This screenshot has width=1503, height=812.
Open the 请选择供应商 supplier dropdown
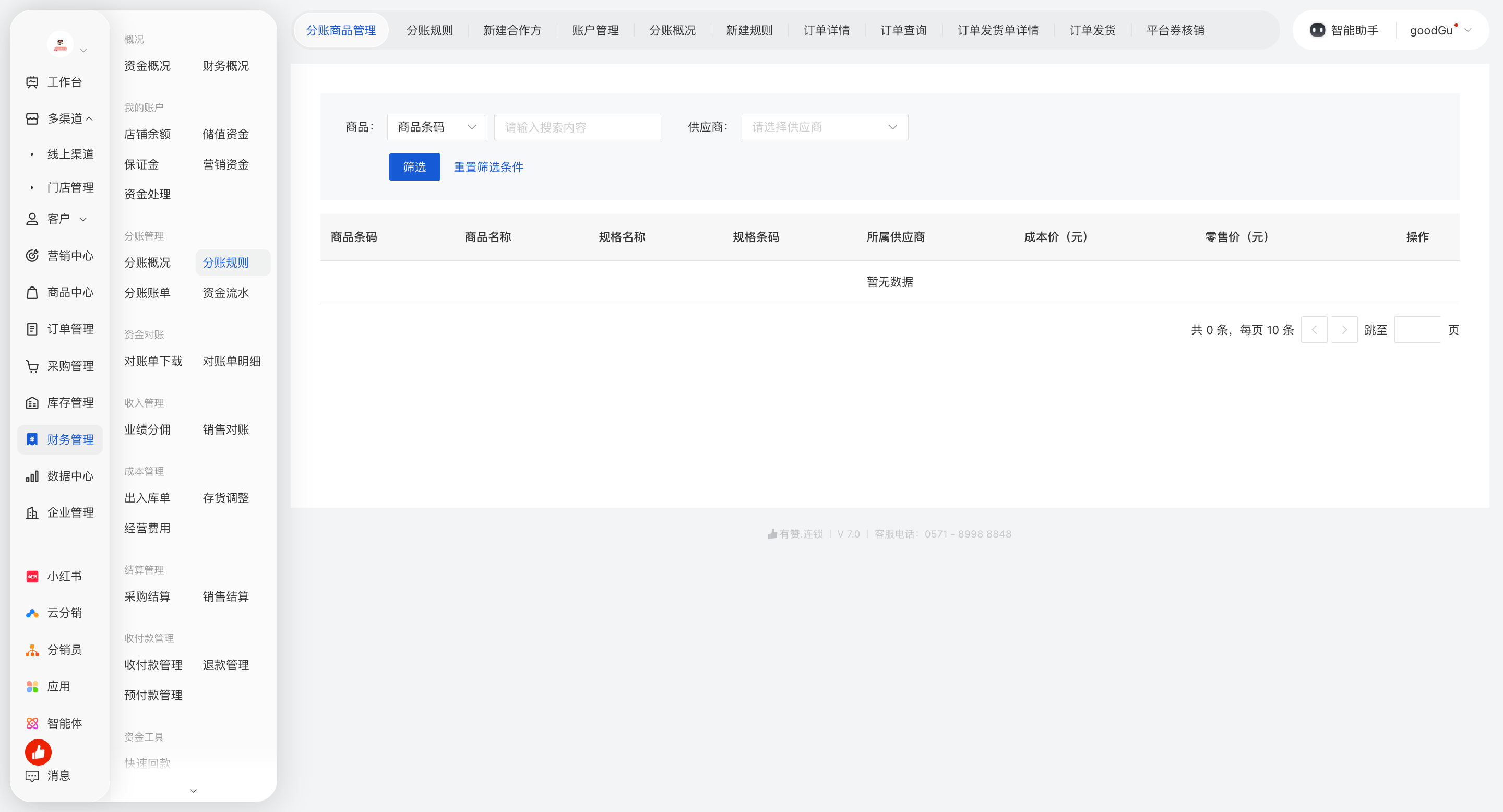click(825, 127)
